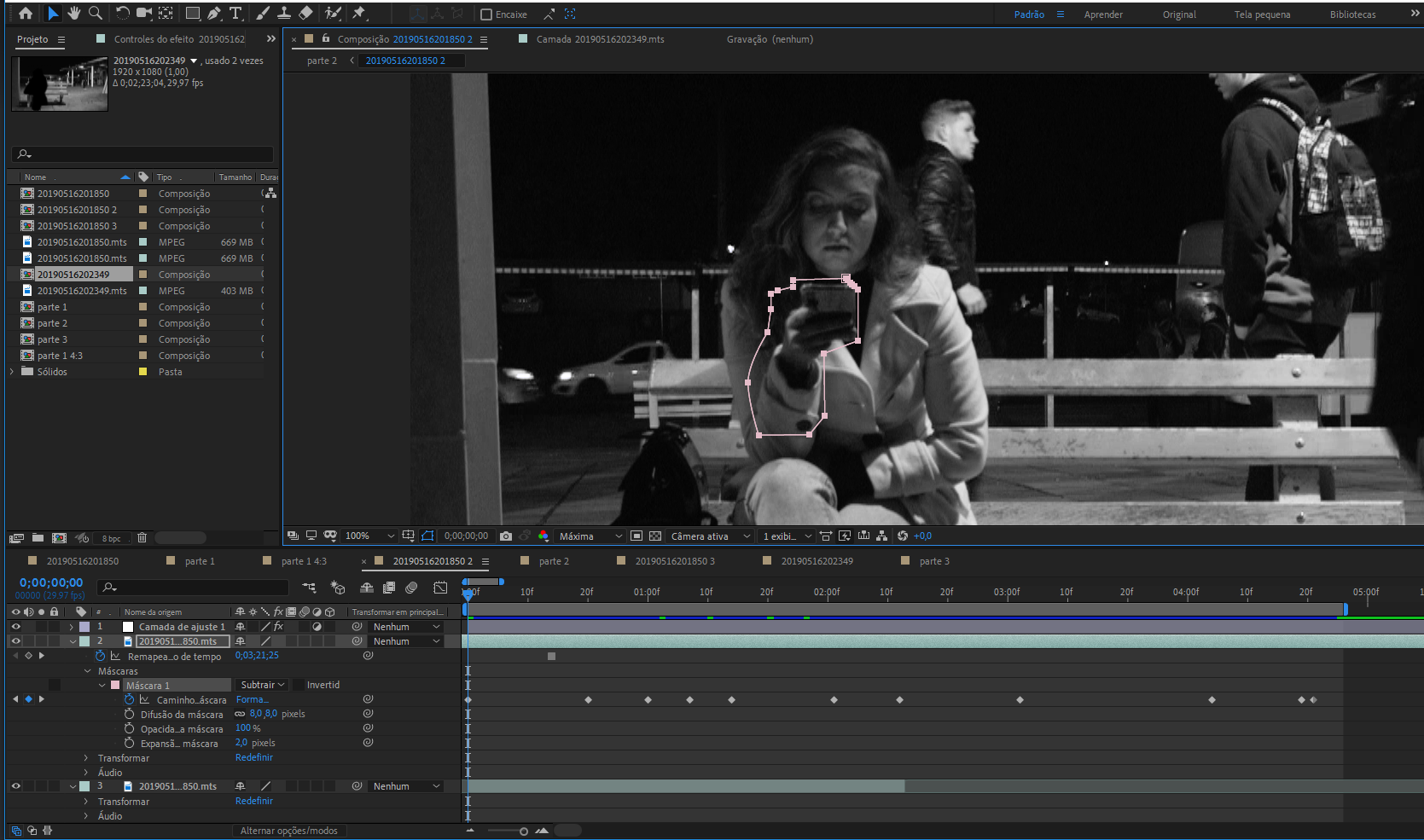
Task: Create a new composition icon in Project panel
Action: click(59, 538)
